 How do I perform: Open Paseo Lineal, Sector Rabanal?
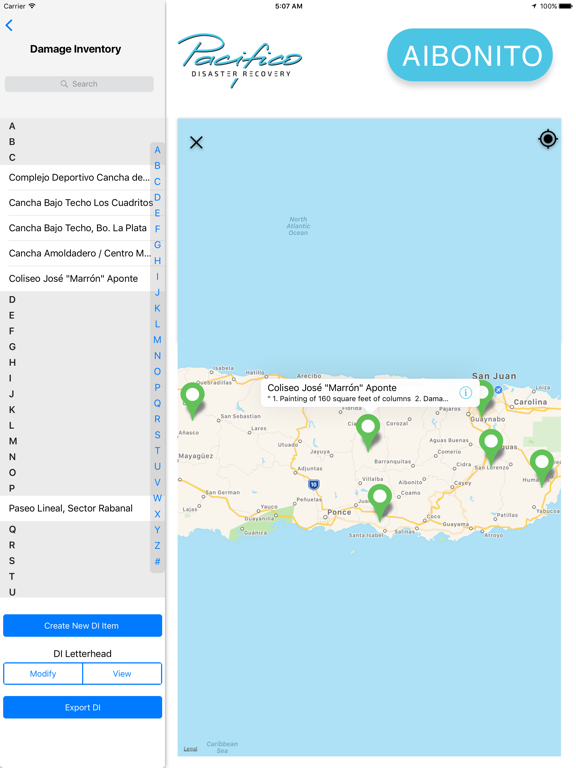coord(75,508)
